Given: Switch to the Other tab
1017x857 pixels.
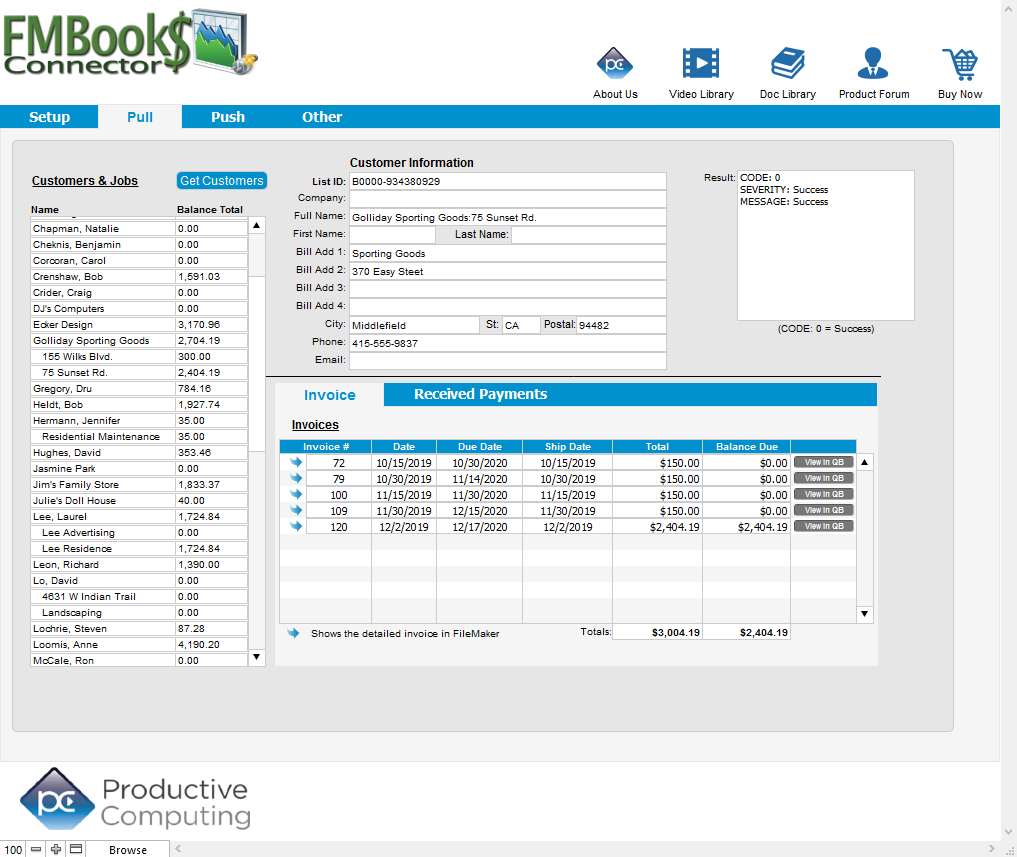Looking at the screenshot, I should [322, 117].
